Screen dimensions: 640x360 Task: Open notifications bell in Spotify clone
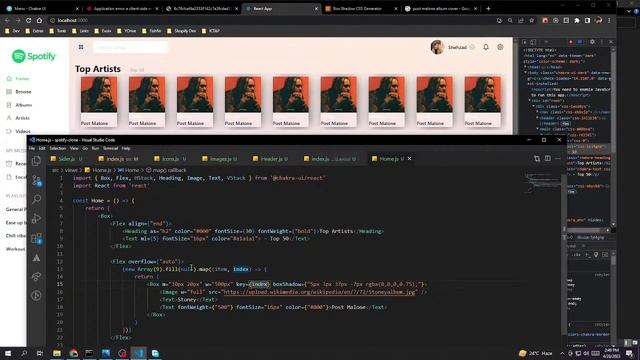click(486, 47)
